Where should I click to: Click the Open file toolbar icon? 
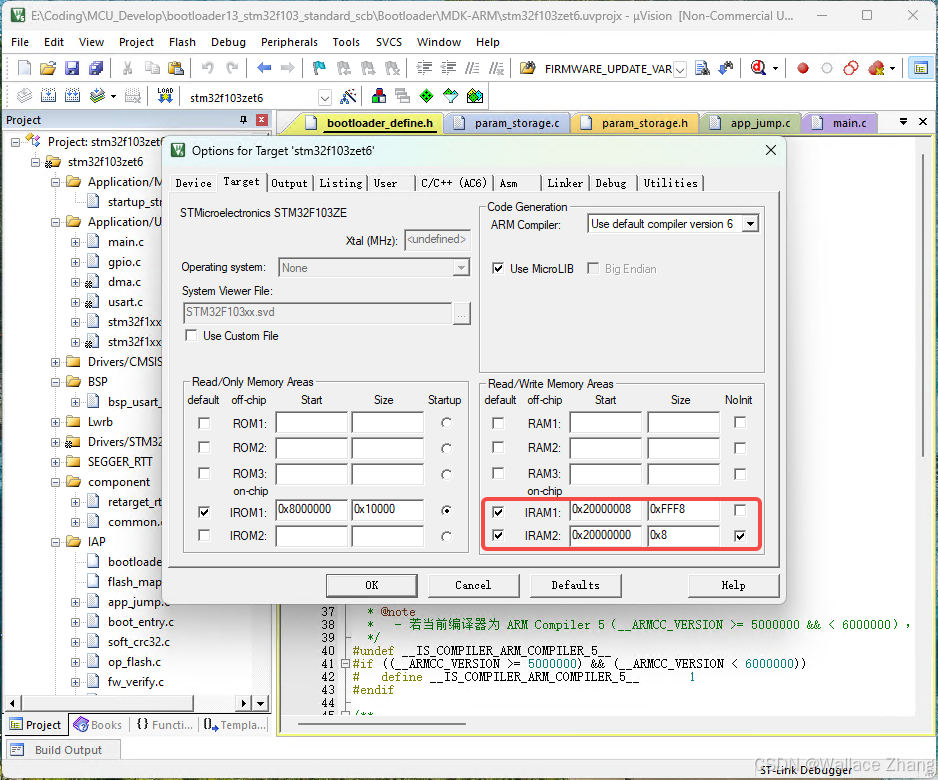click(x=48, y=68)
